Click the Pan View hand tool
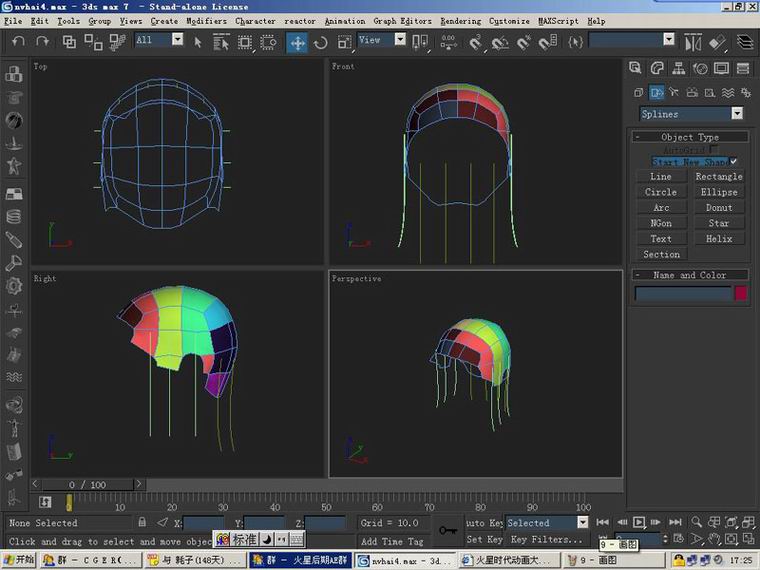This screenshot has width=760, height=570. click(x=713, y=538)
